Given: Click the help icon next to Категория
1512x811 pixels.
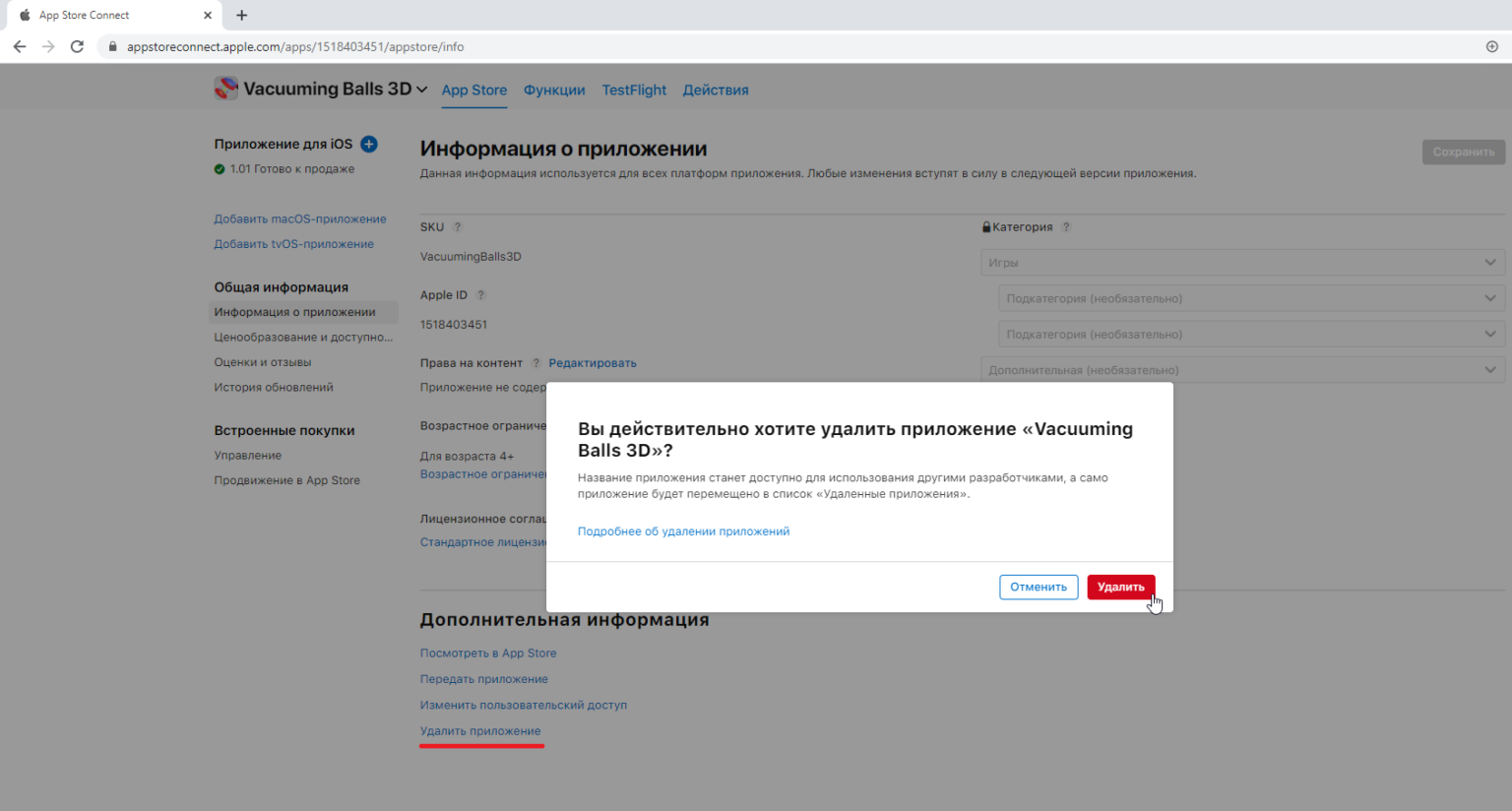Looking at the screenshot, I should coord(1066,227).
